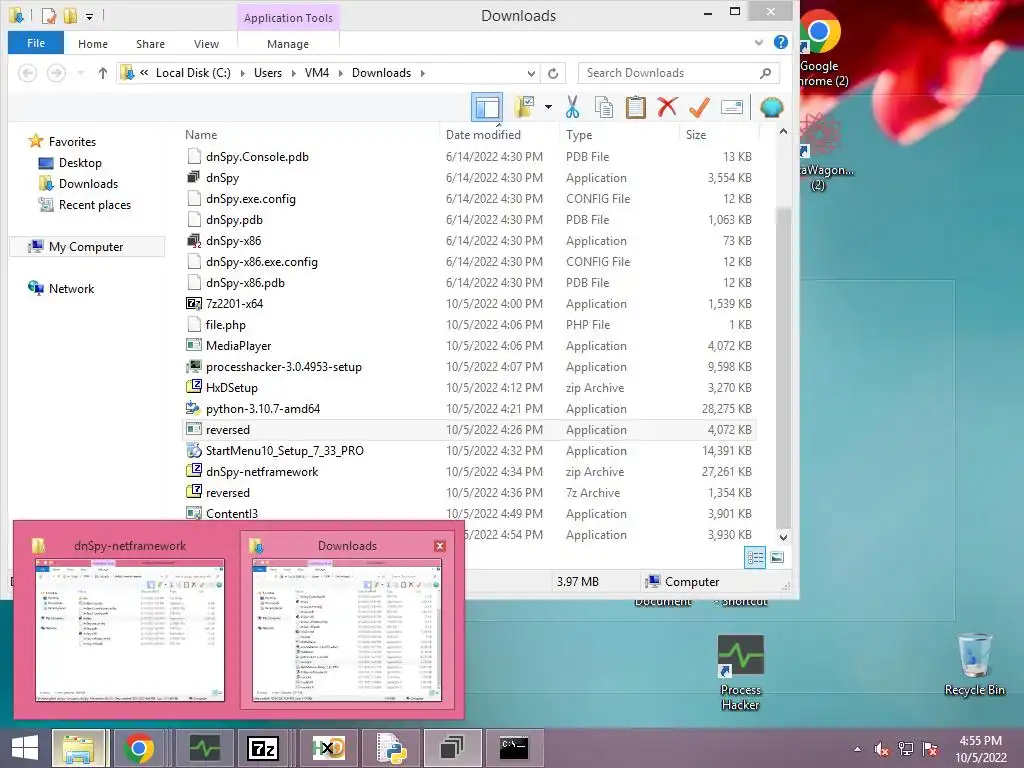The height and width of the screenshot is (768, 1024).
Task: Select the MediaPlayer application
Action: tap(469, 345)
